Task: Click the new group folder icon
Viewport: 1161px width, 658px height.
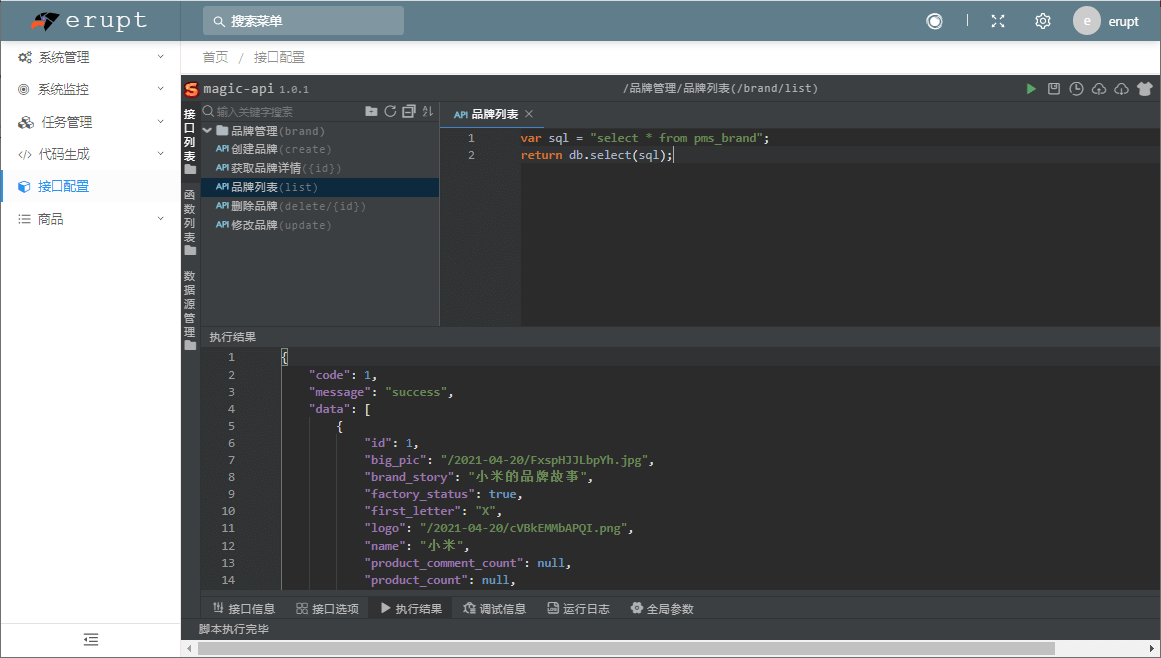Action: [371, 112]
